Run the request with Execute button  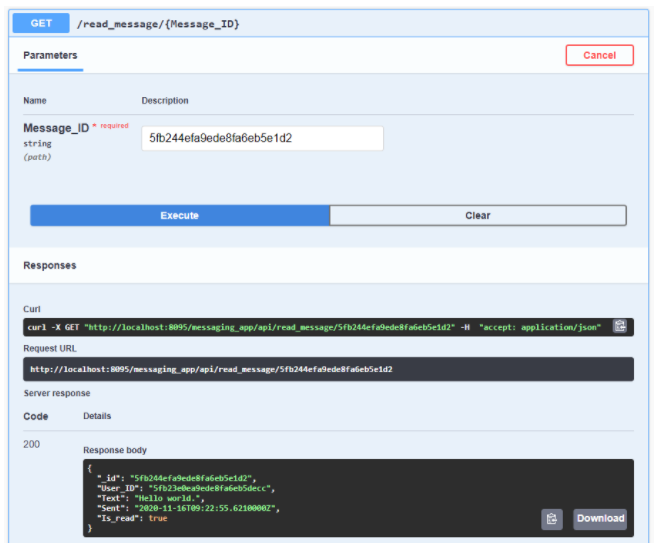tap(179, 215)
